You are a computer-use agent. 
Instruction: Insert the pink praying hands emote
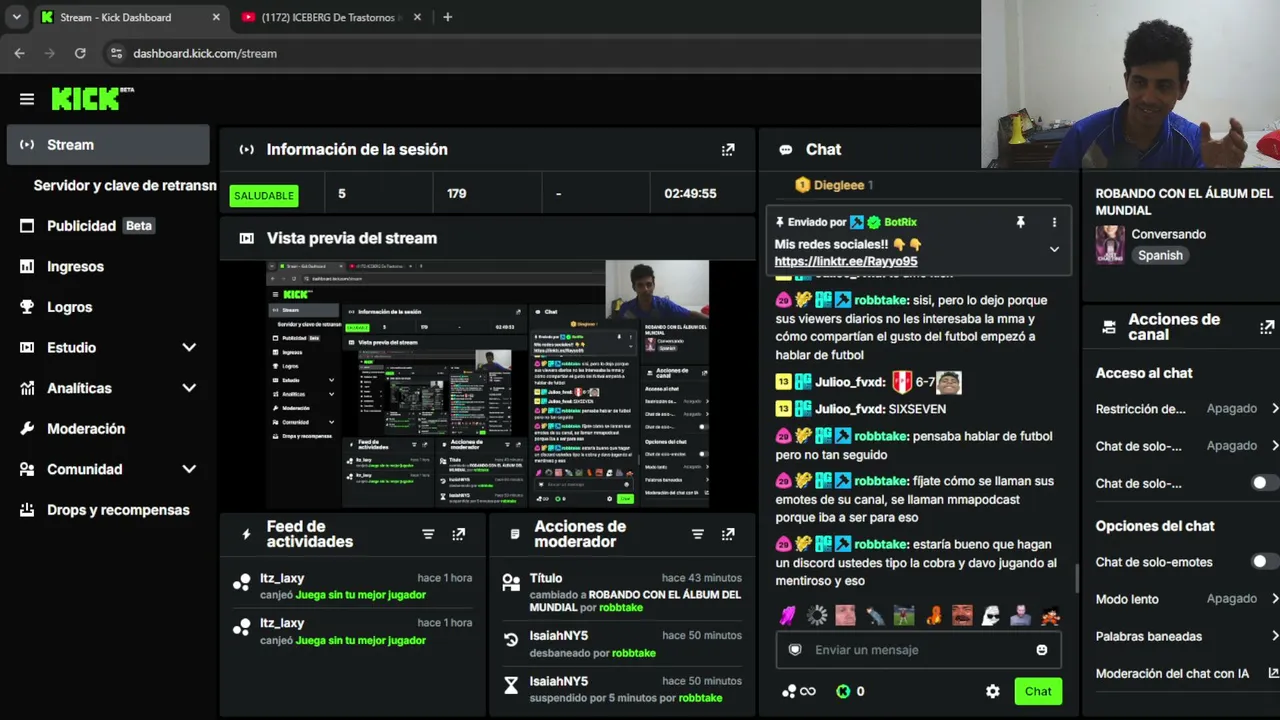pos(788,616)
